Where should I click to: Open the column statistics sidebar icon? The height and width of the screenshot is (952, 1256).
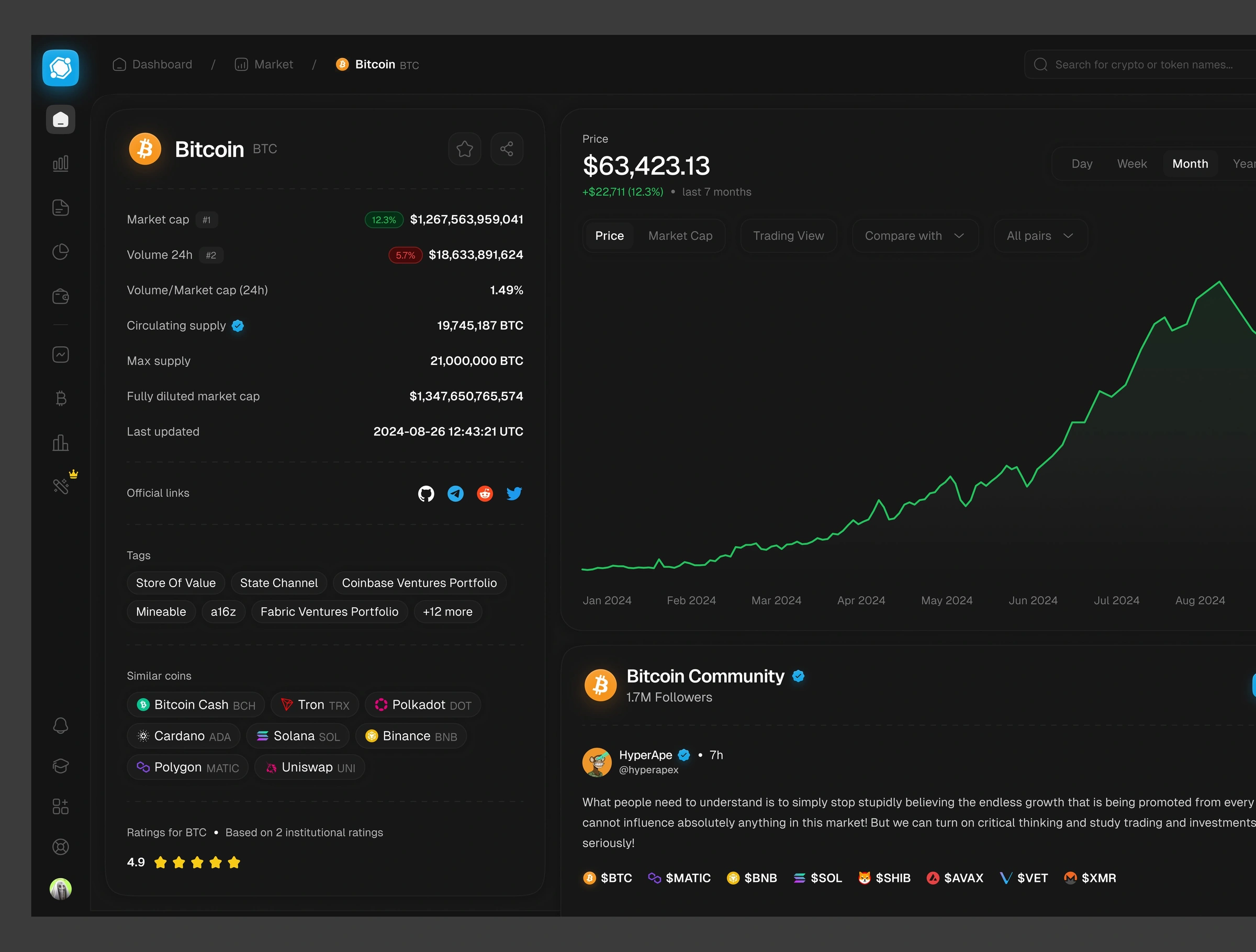click(60, 443)
